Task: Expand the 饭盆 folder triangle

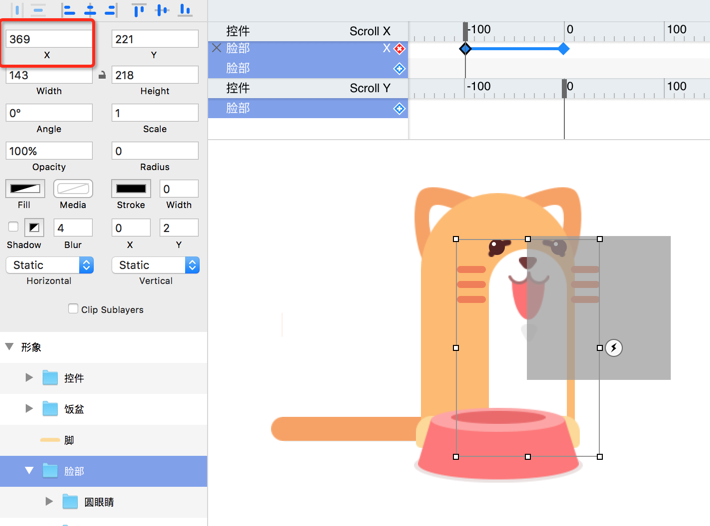Action: click(29, 408)
